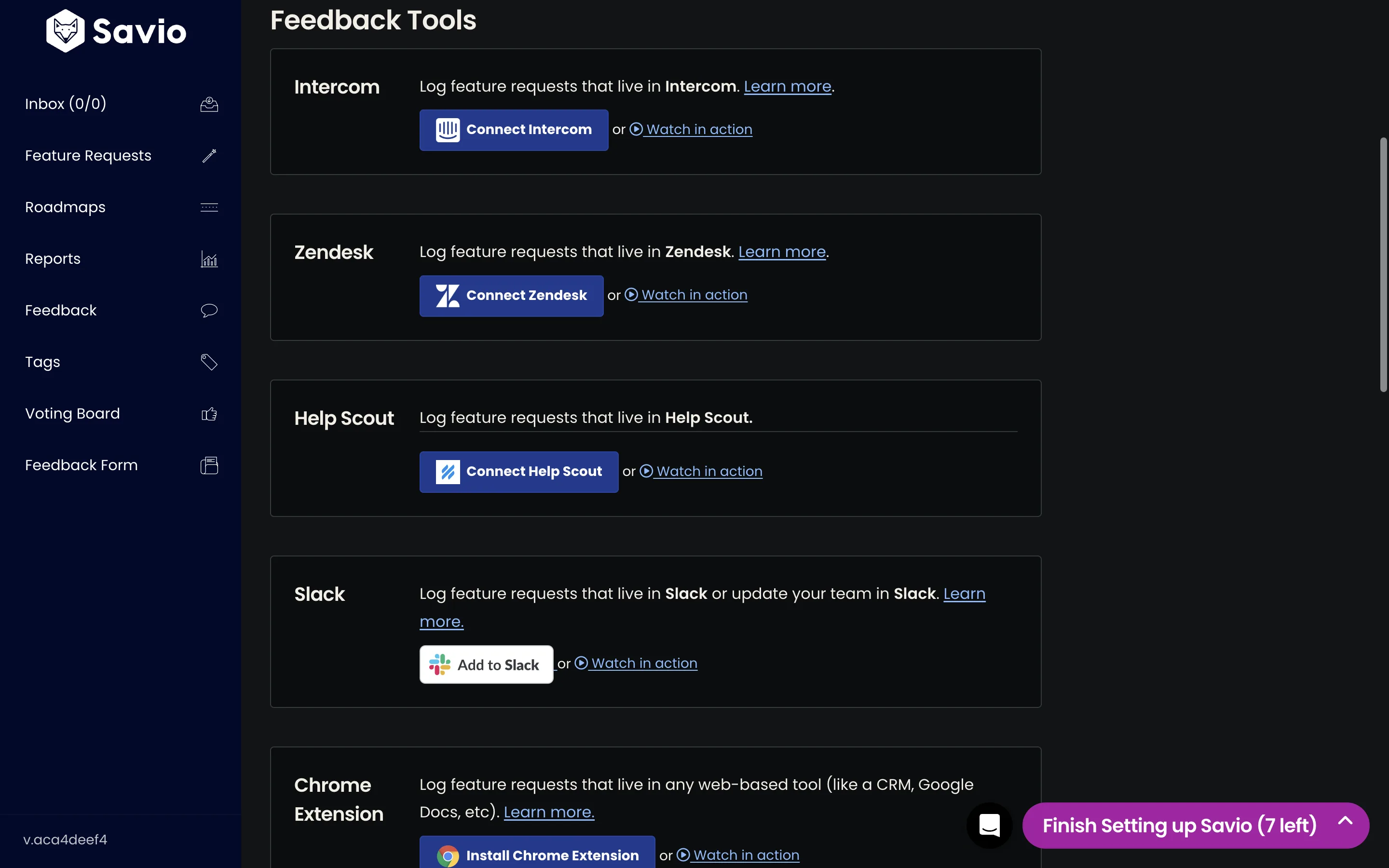This screenshot has height=868, width=1389.
Task: Click the Connect Intercom button label
Action: (x=529, y=130)
